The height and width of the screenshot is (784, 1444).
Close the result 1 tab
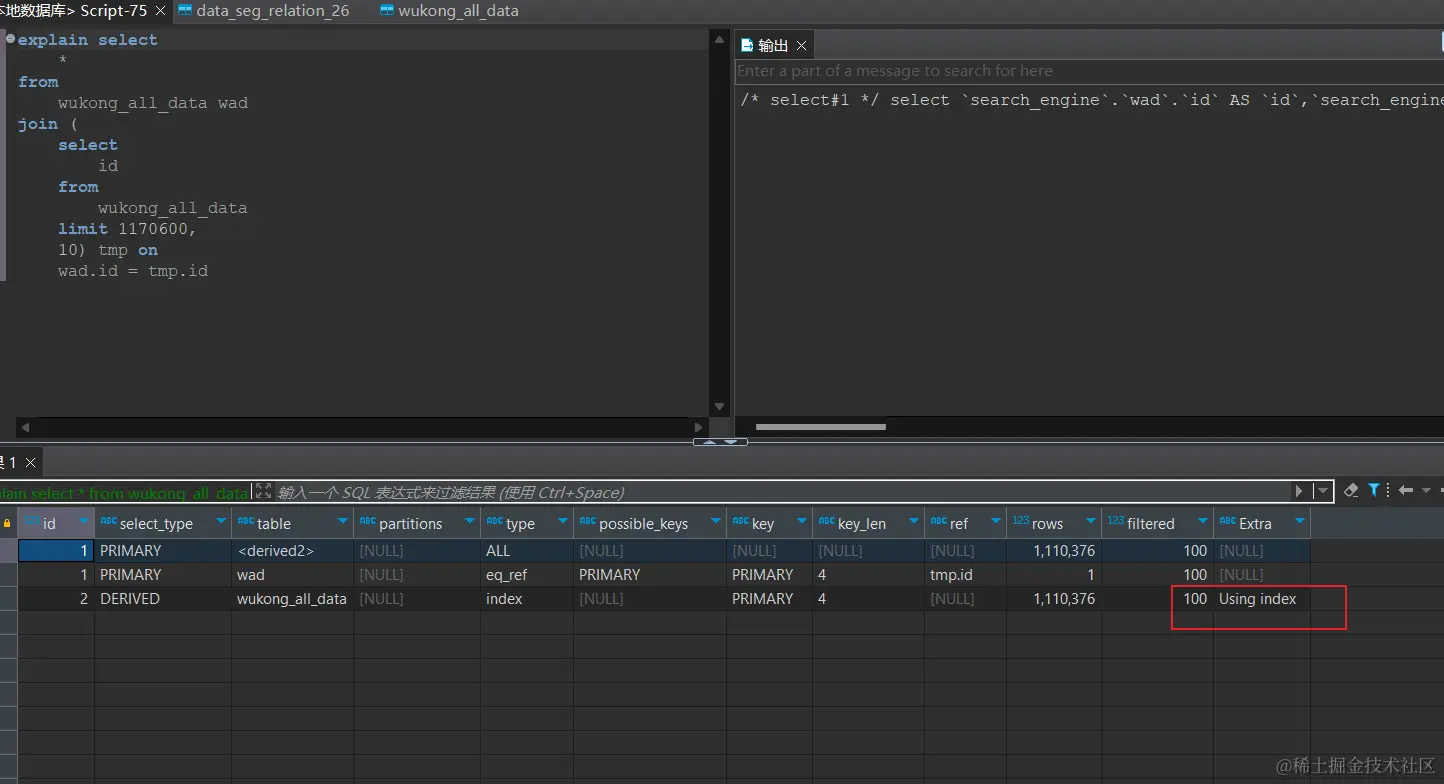click(x=30, y=463)
